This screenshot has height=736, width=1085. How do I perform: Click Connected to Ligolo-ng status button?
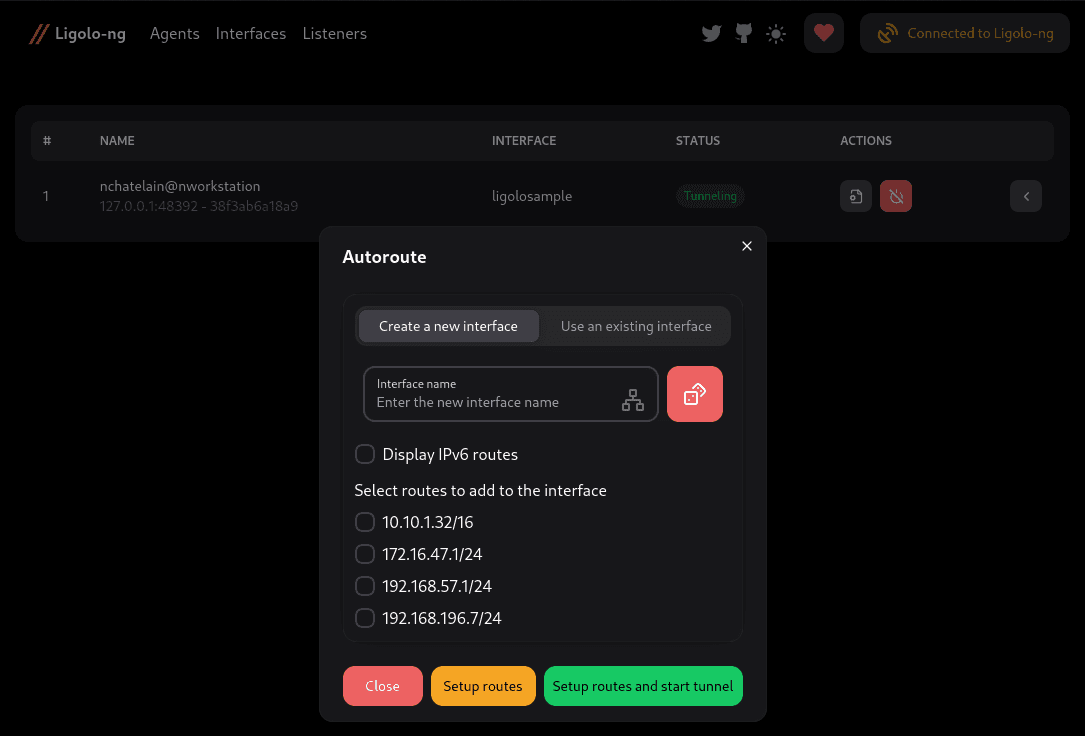(965, 33)
